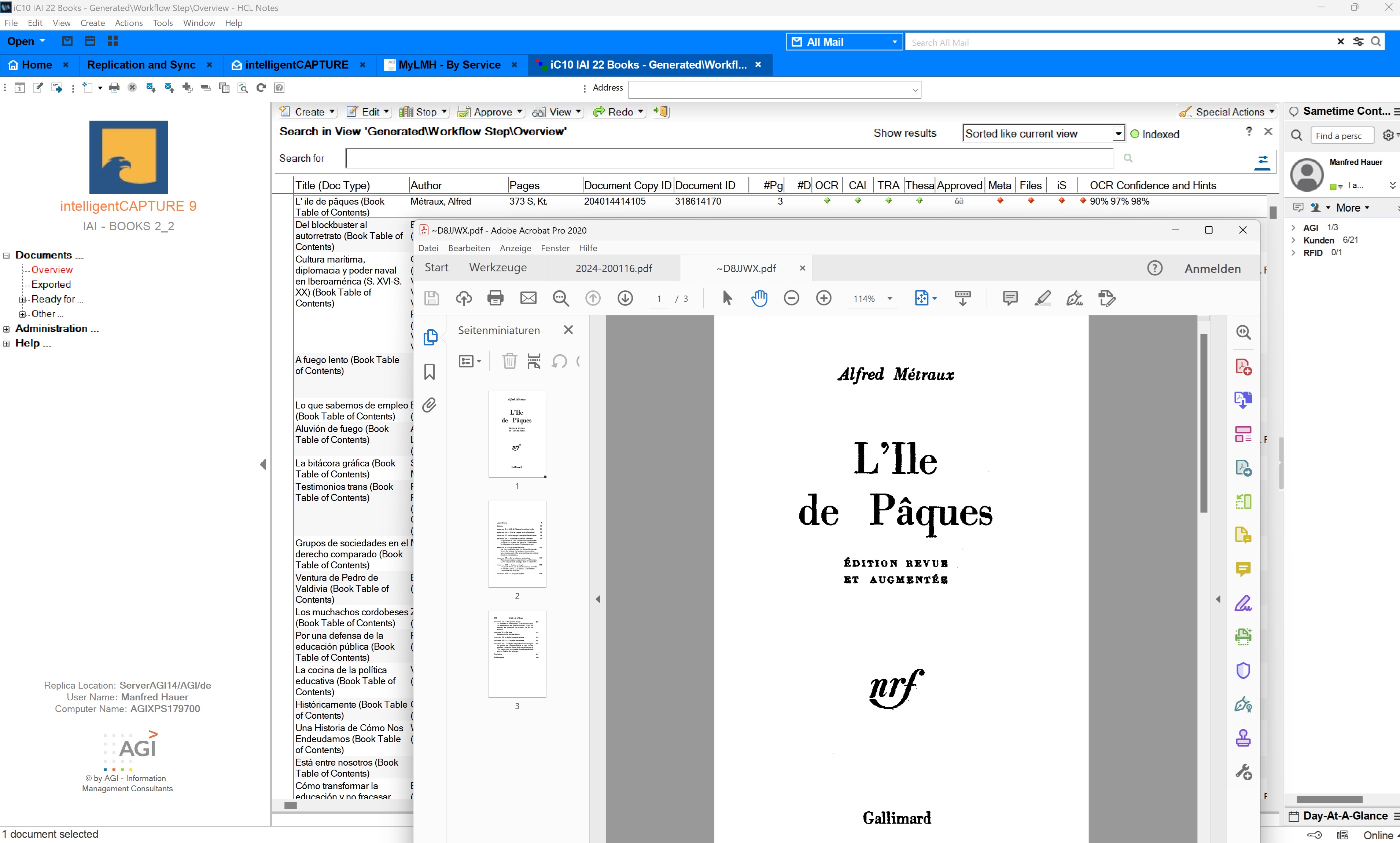Open the Organize Pages tool in the right pane
Screen dimensions: 1400x843
pos(1243,434)
